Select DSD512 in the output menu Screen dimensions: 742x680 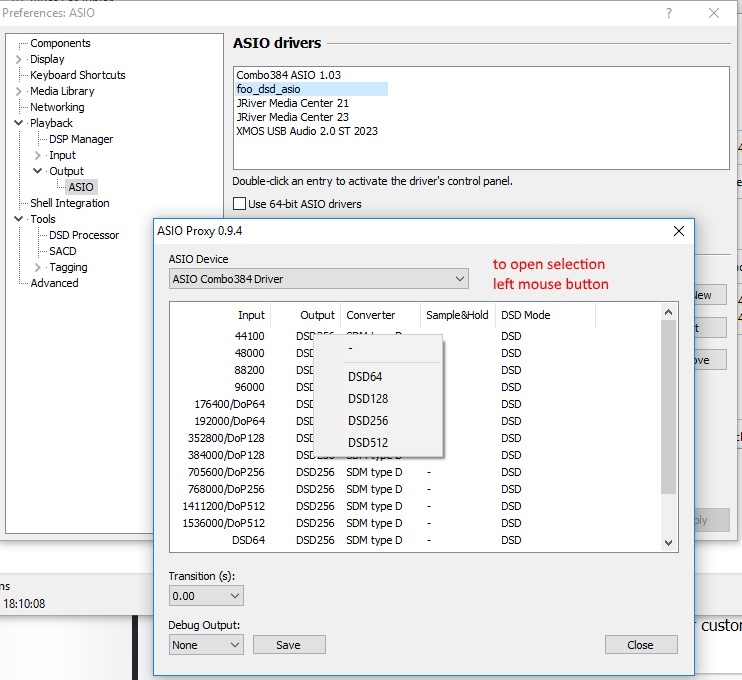point(367,443)
